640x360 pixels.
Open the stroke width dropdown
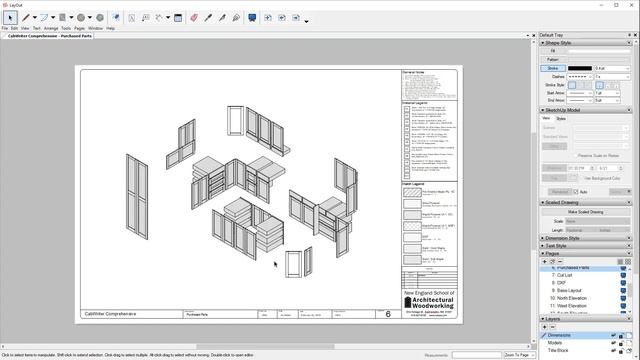[612, 68]
